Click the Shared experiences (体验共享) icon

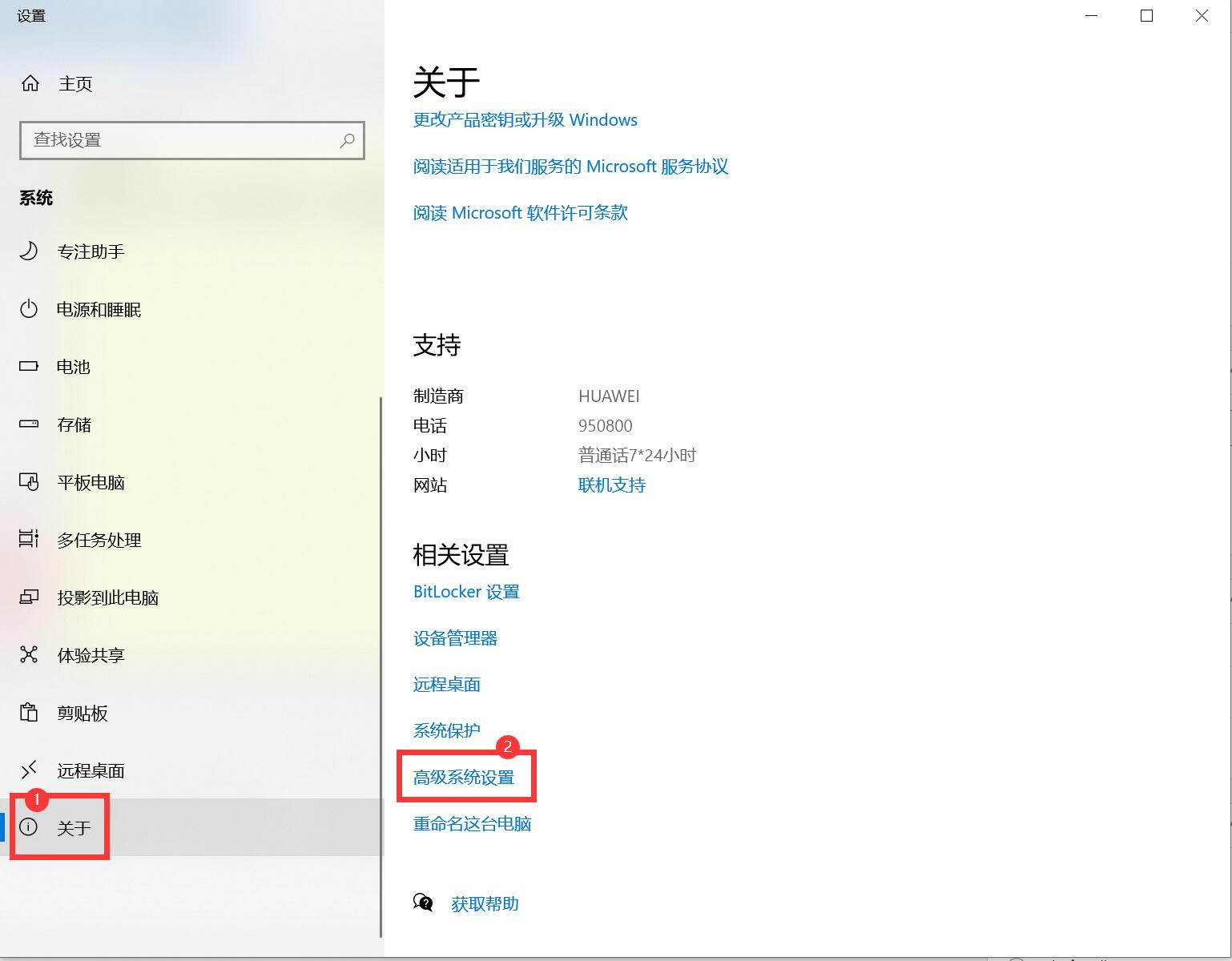[29, 655]
